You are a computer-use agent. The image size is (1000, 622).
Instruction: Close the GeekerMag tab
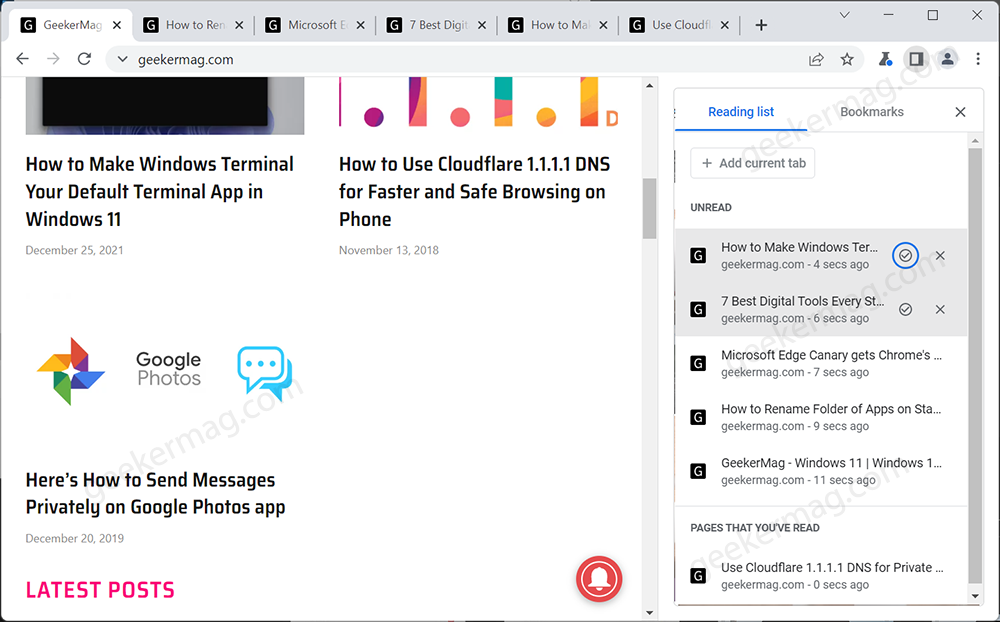[x=117, y=25]
